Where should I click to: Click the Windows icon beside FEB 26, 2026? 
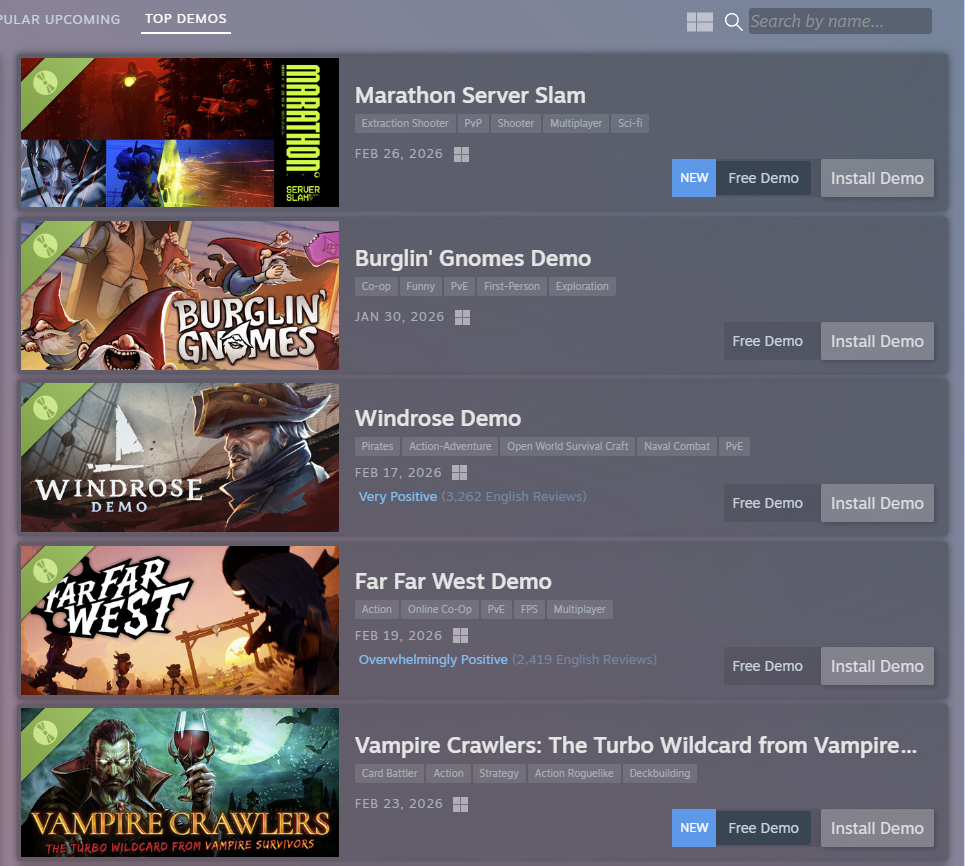462,154
